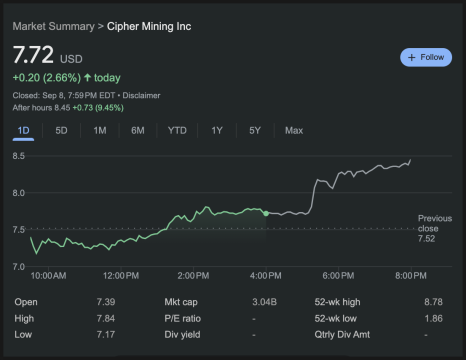
Task: Click the Follow button
Action: tap(426, 57)
